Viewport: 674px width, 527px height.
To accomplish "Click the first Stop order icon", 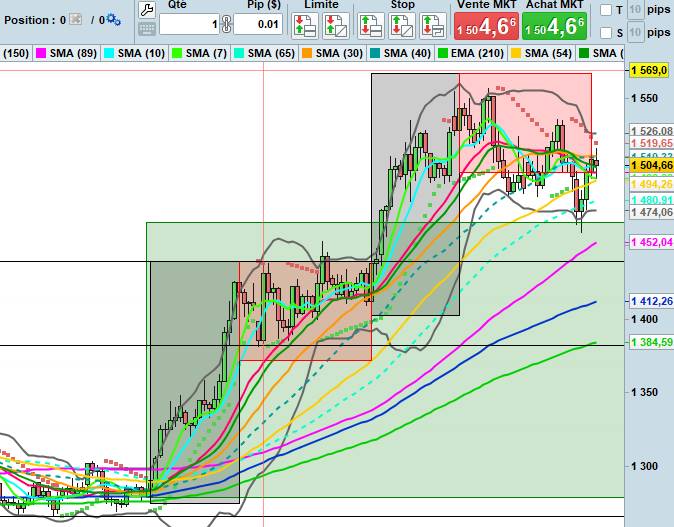I will pyautogui.click(x=370, y=24).
